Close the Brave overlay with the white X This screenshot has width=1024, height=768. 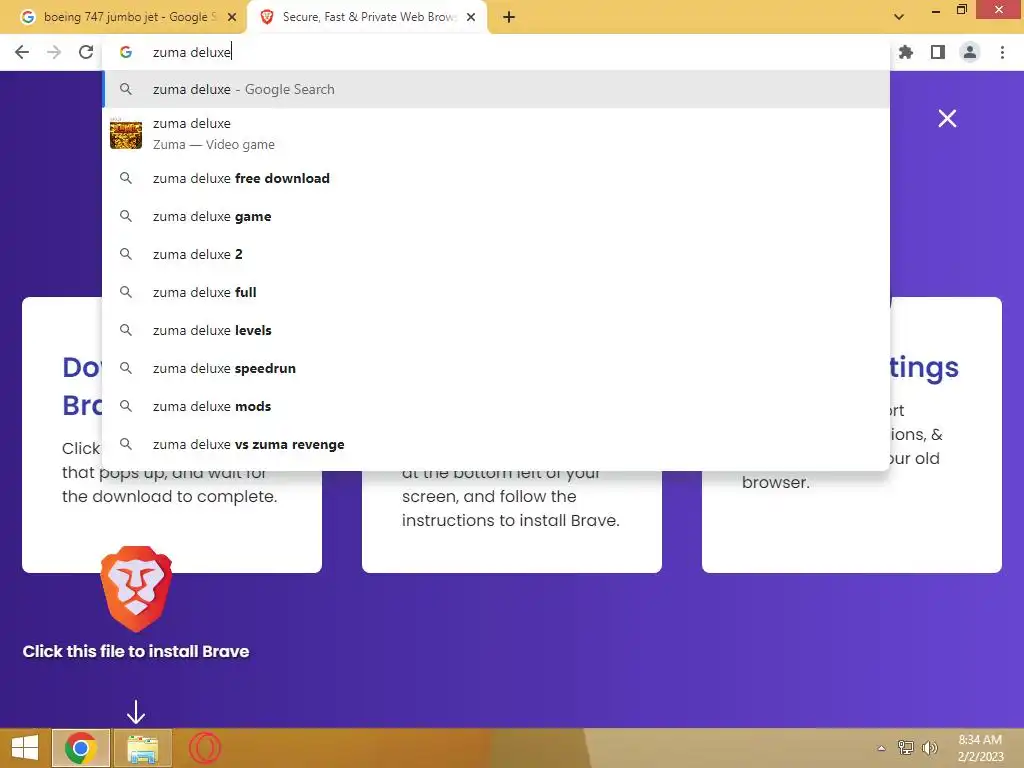tap(947, 118)
